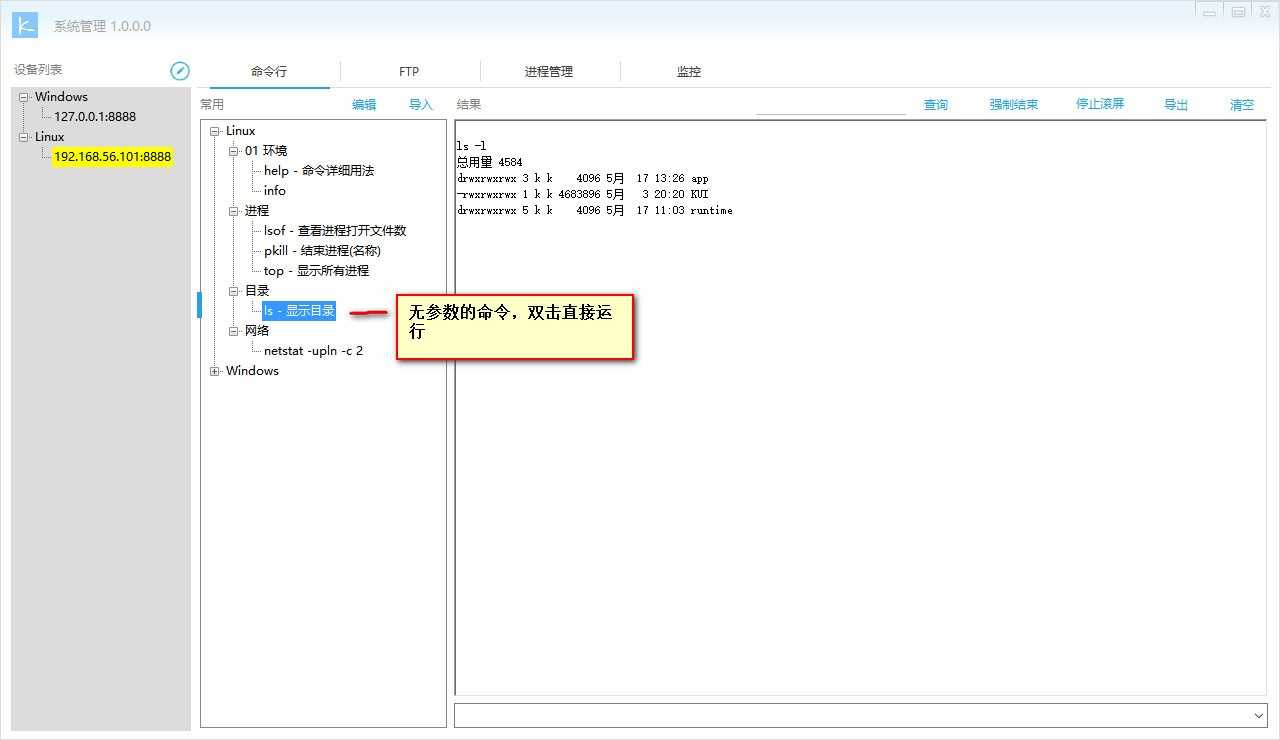Collapse the Linux device group

click(24, 137)
